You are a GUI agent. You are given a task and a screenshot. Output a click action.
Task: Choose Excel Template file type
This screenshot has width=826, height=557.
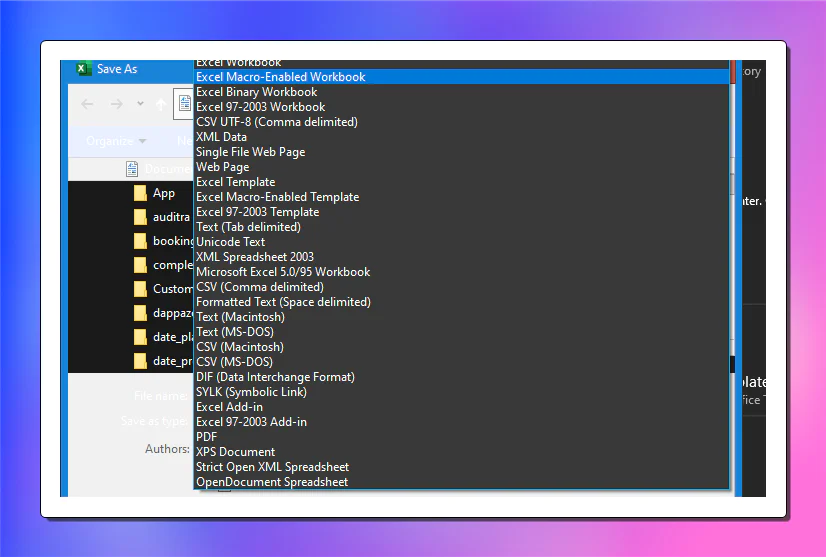461,182
